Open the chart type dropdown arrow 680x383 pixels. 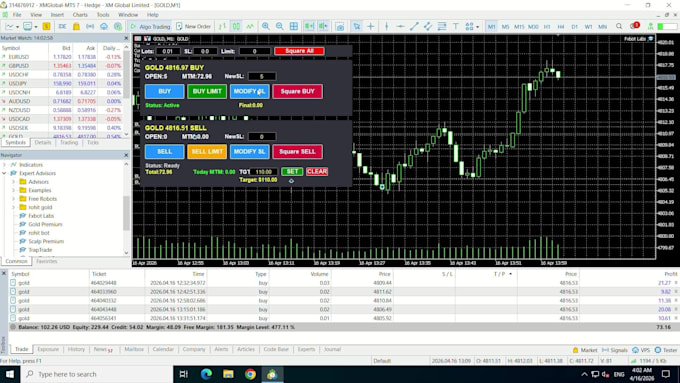(x=16, y=26)
